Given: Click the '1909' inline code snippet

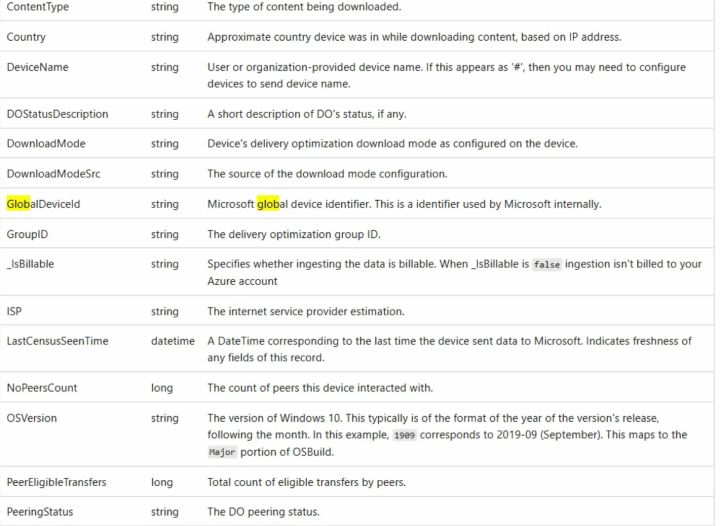Looking at the screenshot, I should (404, 435).
